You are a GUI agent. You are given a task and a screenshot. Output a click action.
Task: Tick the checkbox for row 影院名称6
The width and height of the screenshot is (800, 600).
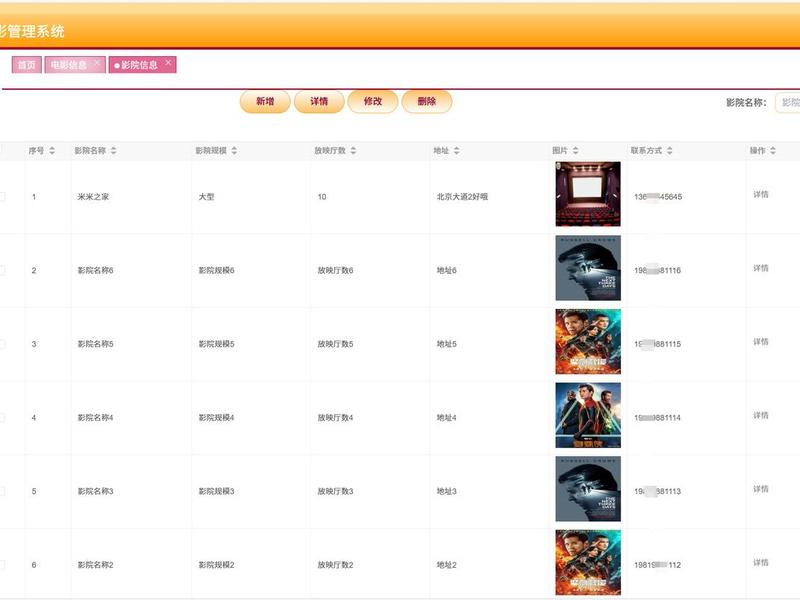click(x=2, y=270)
